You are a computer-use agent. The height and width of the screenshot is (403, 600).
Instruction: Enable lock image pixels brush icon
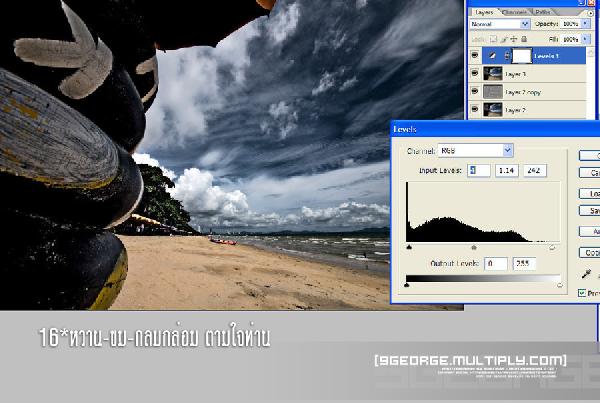(x=504, y=39)
